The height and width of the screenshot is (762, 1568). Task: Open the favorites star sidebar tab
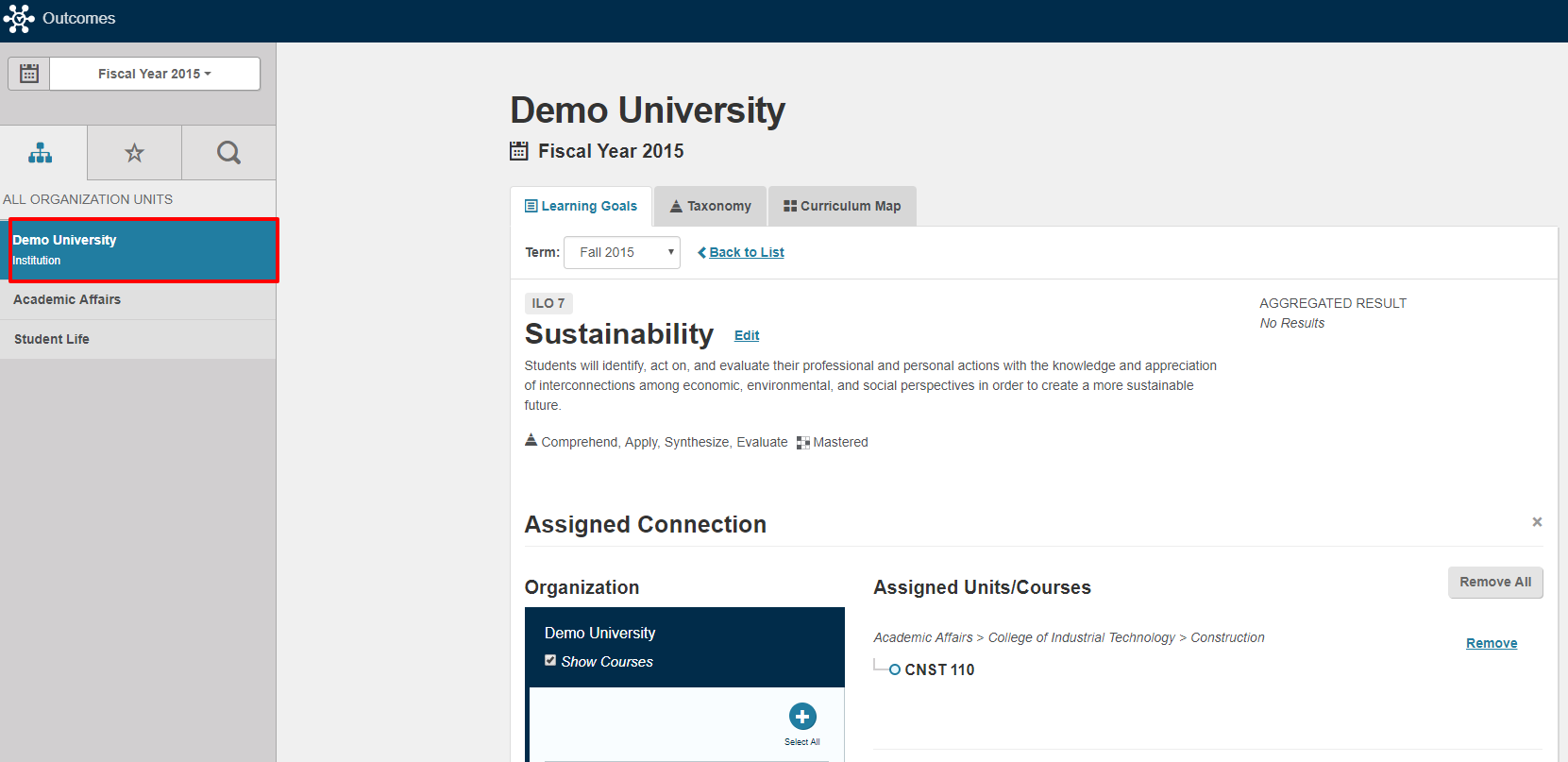[x=135, y=153]
